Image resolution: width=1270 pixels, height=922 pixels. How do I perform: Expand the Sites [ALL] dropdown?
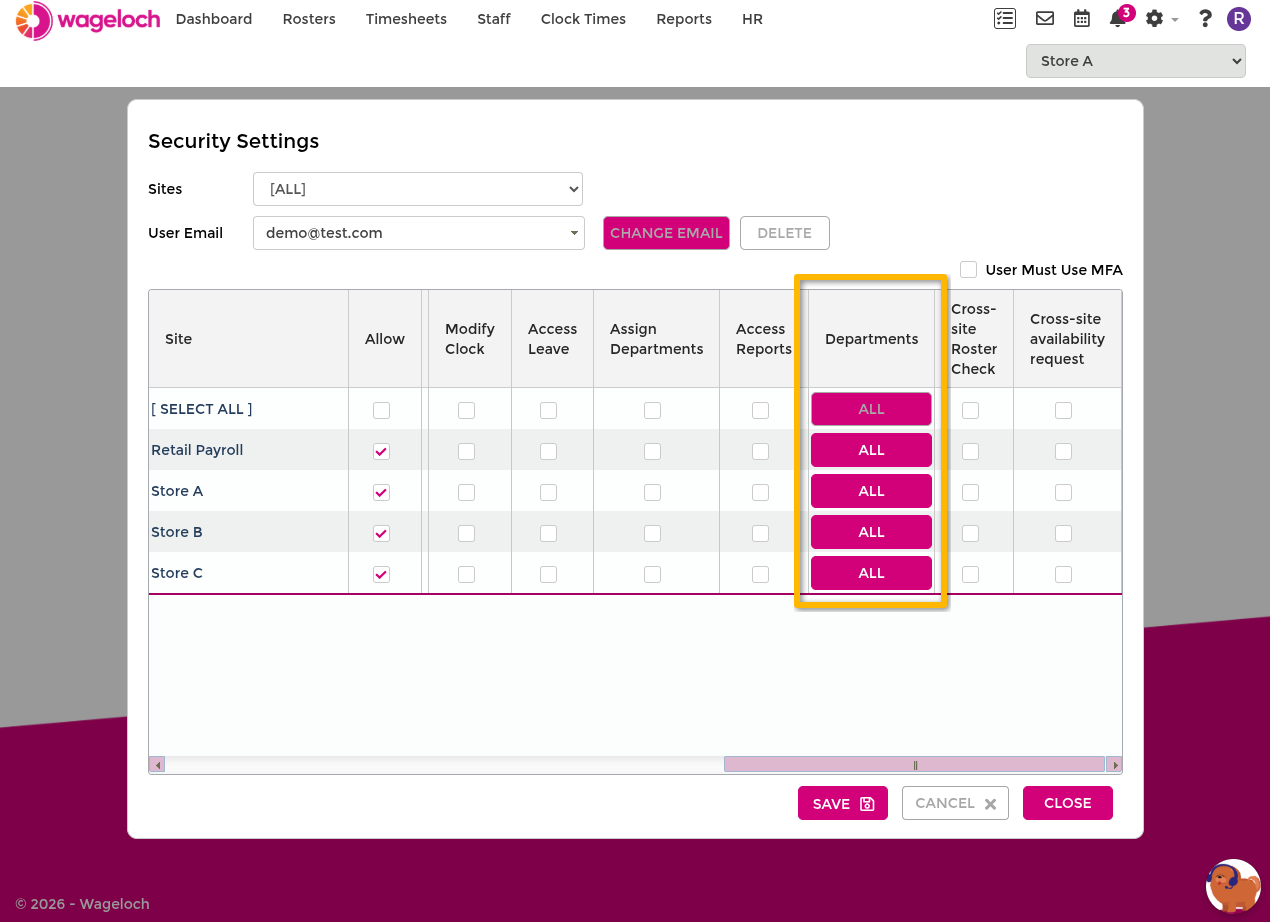(418, 189)
